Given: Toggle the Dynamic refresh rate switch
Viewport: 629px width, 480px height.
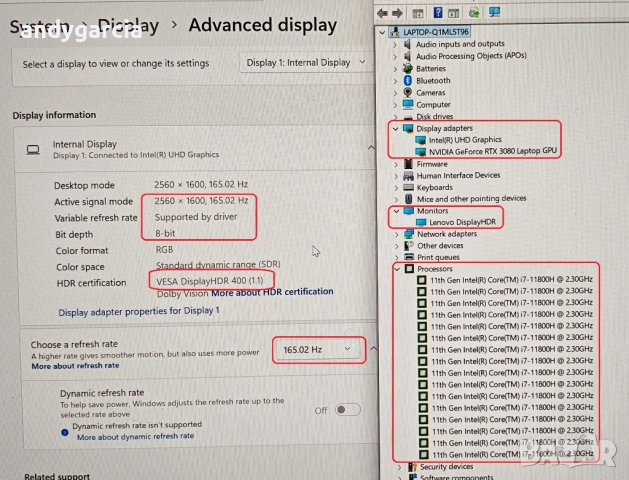Looking at the screenshot, I should 347,409.
